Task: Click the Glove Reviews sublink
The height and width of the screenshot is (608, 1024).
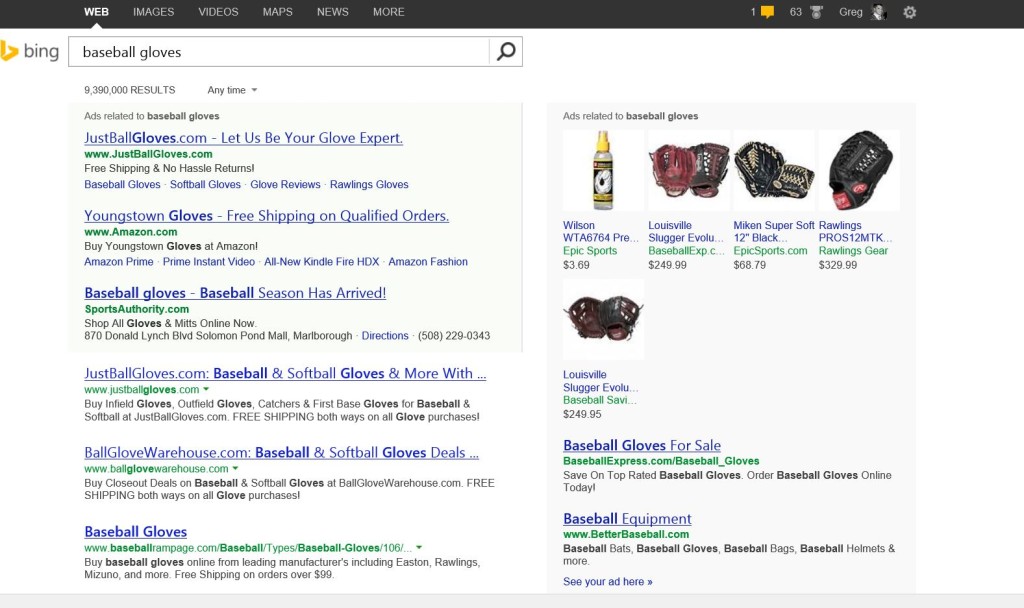Action: tap(285, 184)
